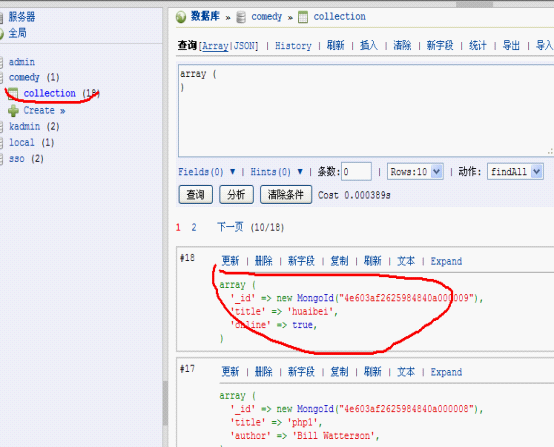Click the collection table icon in breadcrumb
Viewport: 554px width, 447px height.
tap(303, 17)
